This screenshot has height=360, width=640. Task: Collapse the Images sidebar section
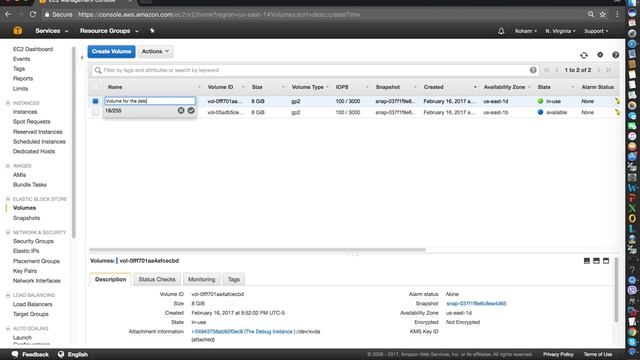8,166
